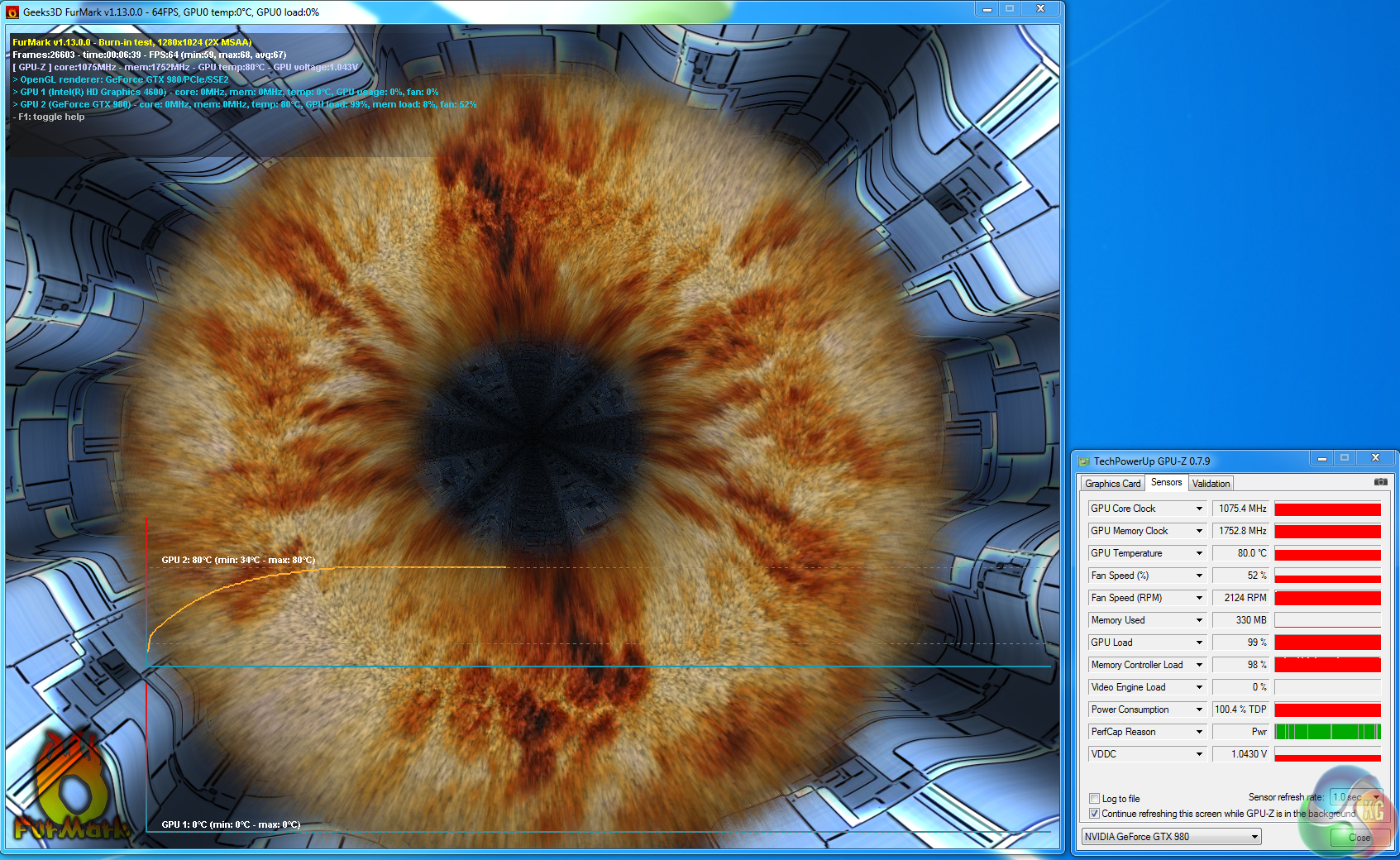This screenshot has height=860, width=1400.
Task: Click the Frames:26603 stats line in FurMark
Action: [150, 55]
